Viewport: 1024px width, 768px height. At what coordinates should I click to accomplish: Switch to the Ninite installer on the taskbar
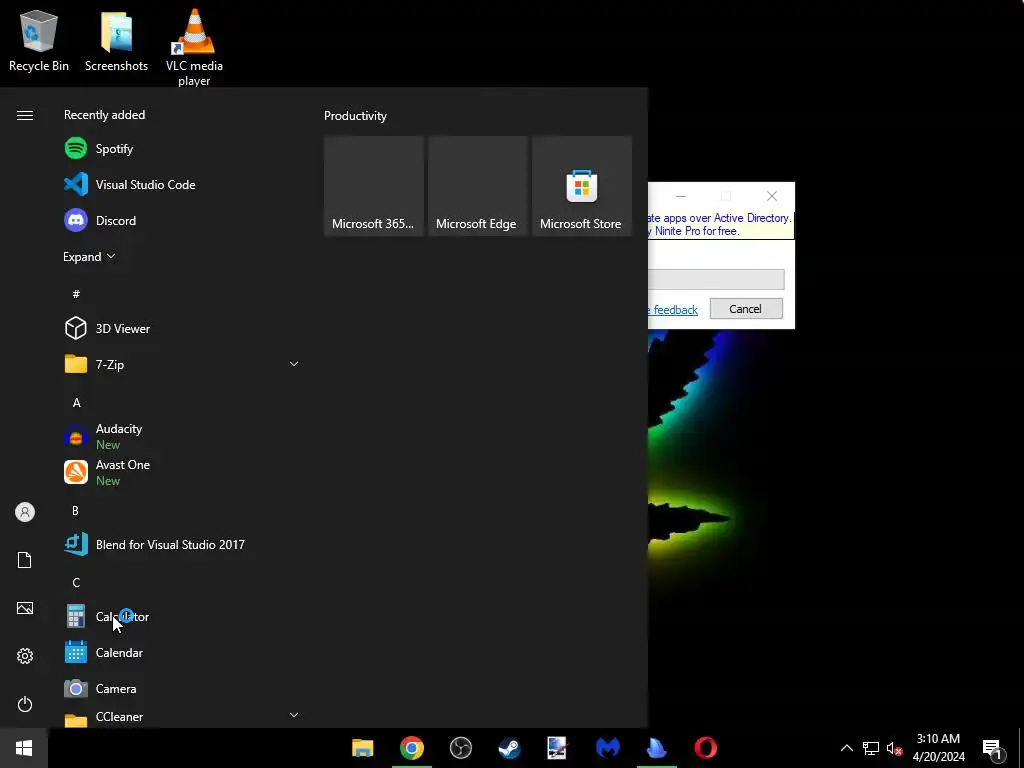point(656,748)
